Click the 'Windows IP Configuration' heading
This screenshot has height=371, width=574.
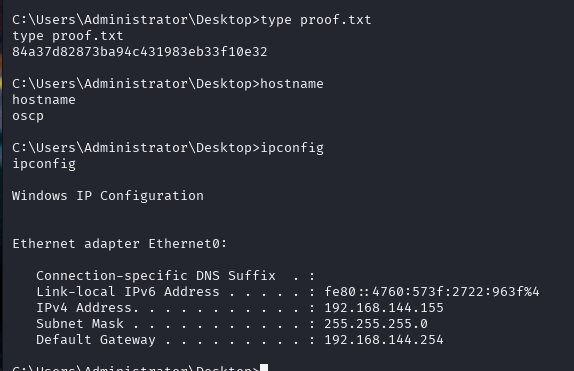108,196
